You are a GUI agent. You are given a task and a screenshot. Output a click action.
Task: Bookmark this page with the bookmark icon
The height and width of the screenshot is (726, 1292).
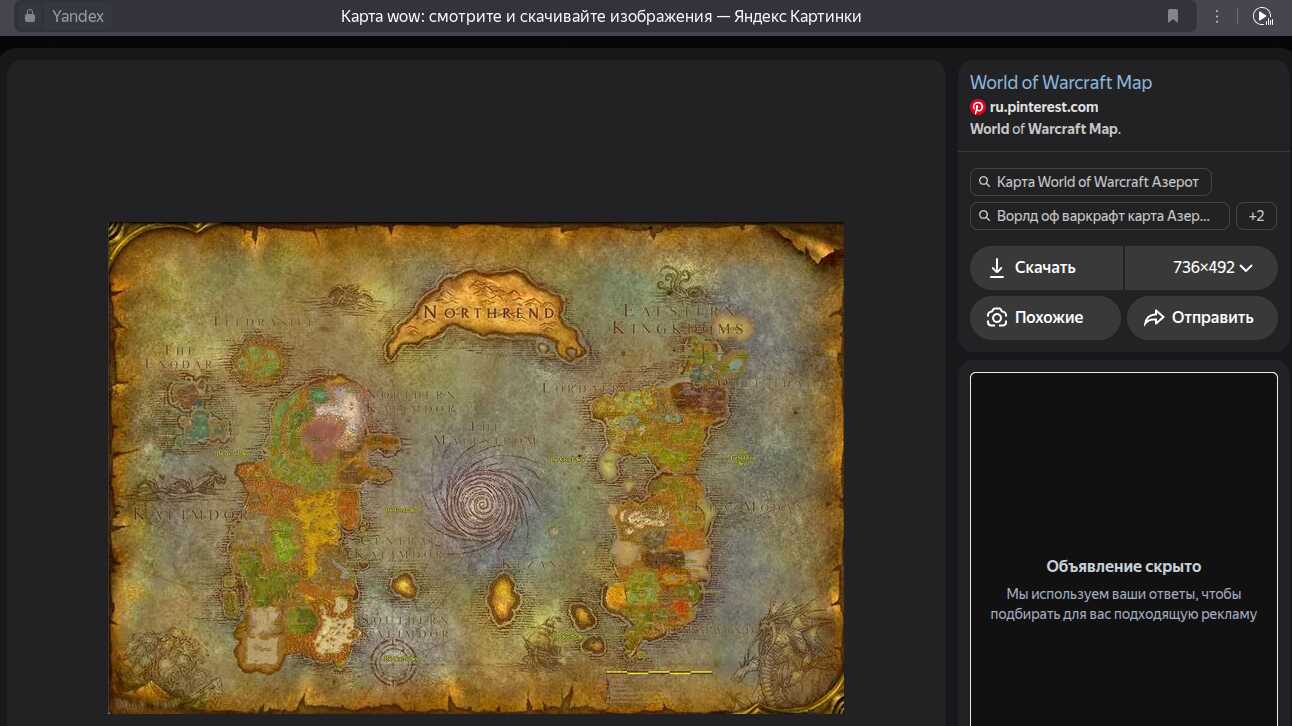[x=1173, y=16]
